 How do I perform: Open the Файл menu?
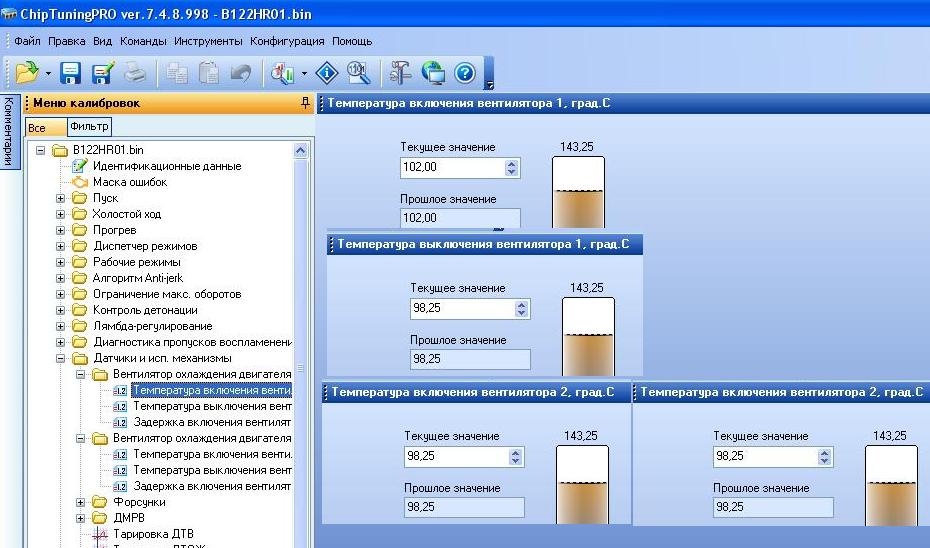click(x=27, y=42)
